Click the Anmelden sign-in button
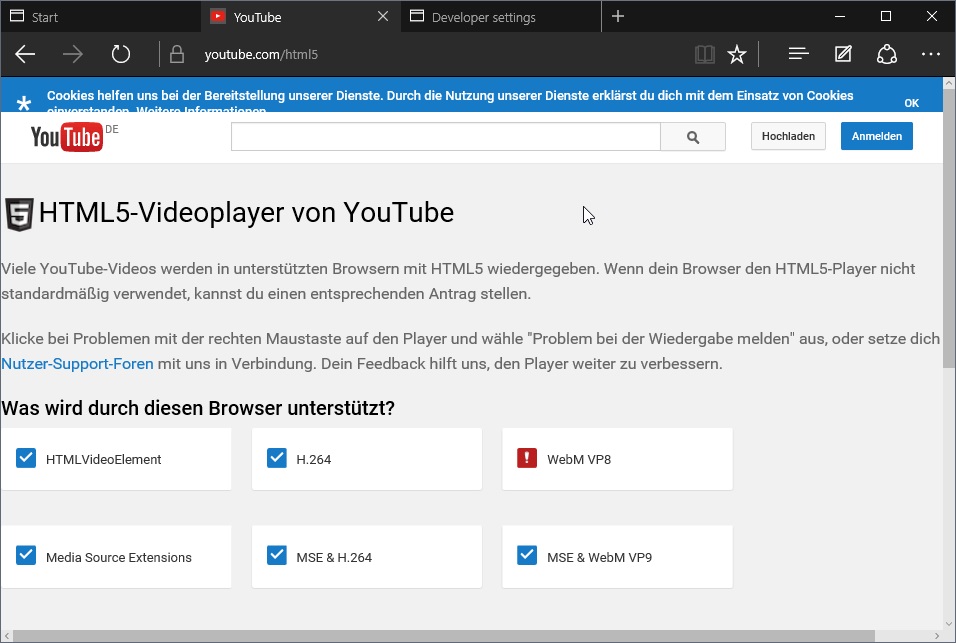The height and width of the screenshot is (643, 956). tap(877, 136)
